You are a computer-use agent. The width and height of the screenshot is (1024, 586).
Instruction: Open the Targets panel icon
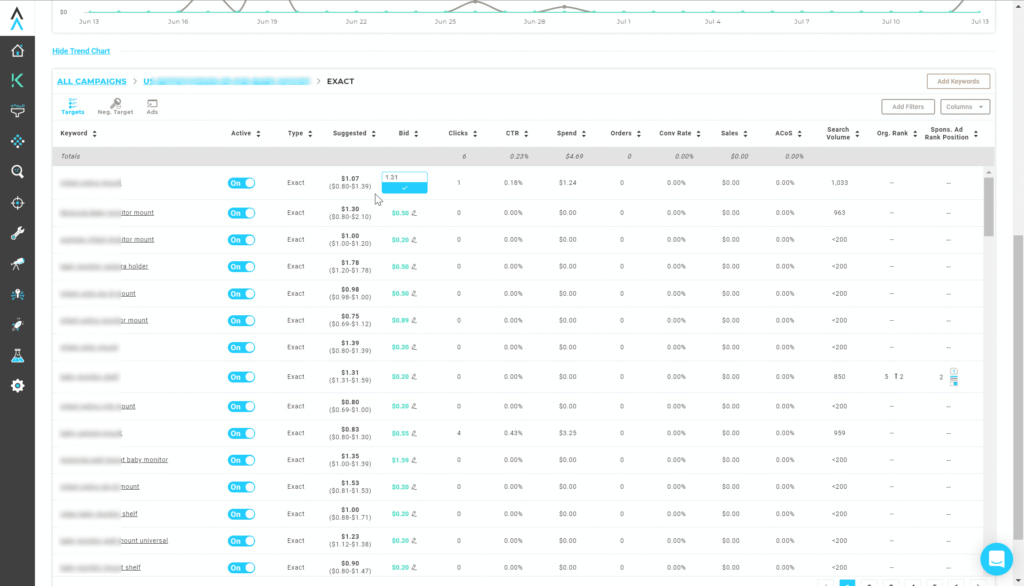click(72, 104)
